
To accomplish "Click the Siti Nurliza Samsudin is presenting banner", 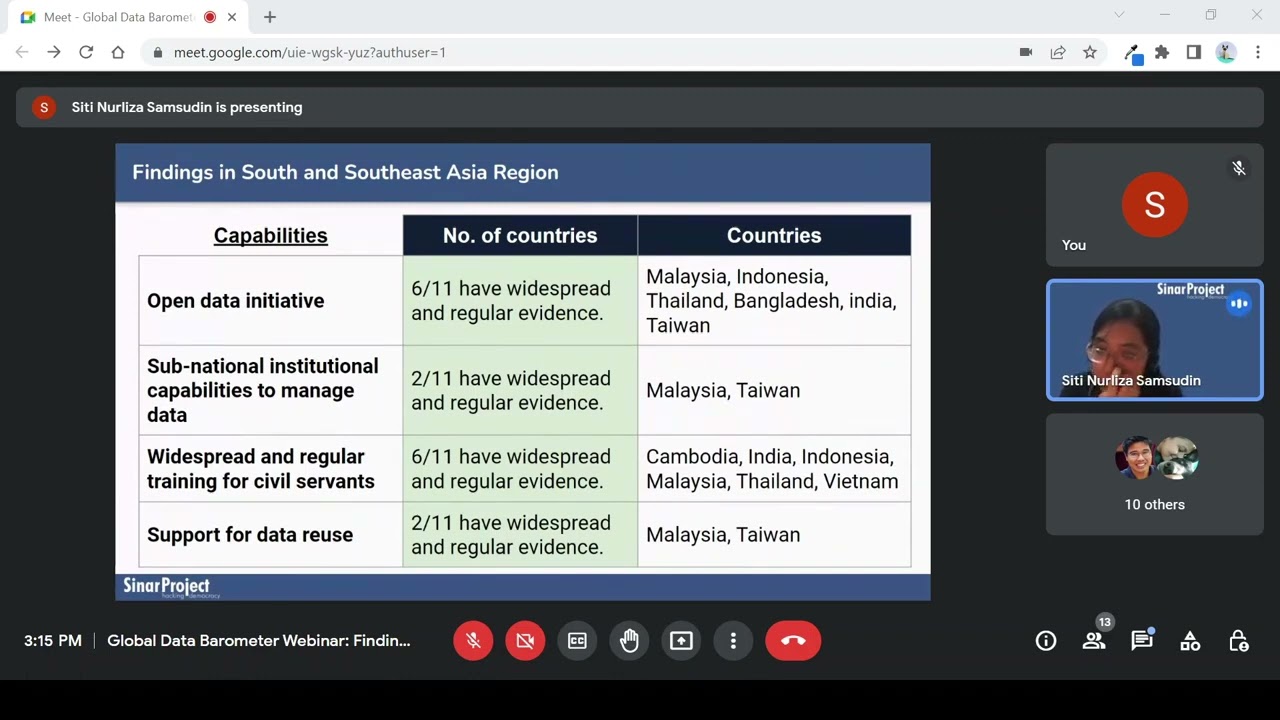I will click(640, 107).
